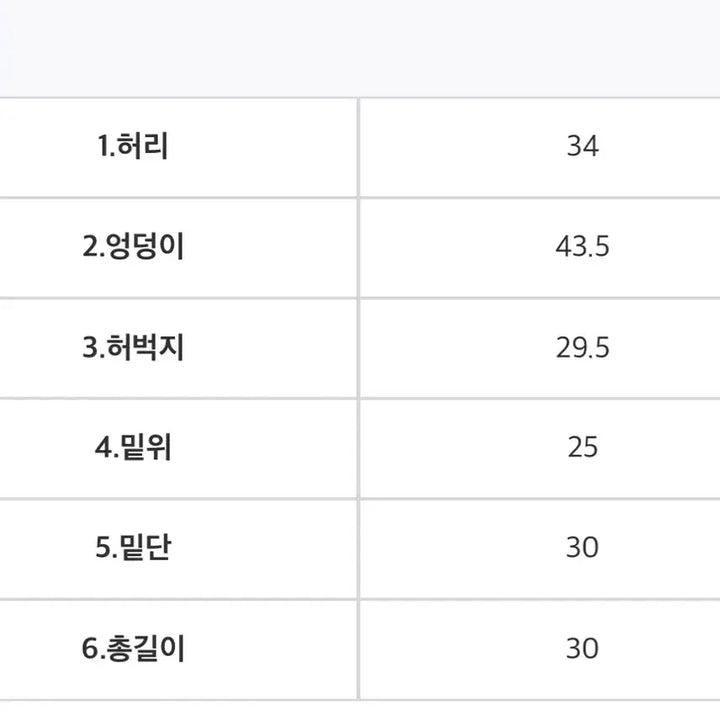
Task: Select the rise value 25
Action: [x=581, y=447]
